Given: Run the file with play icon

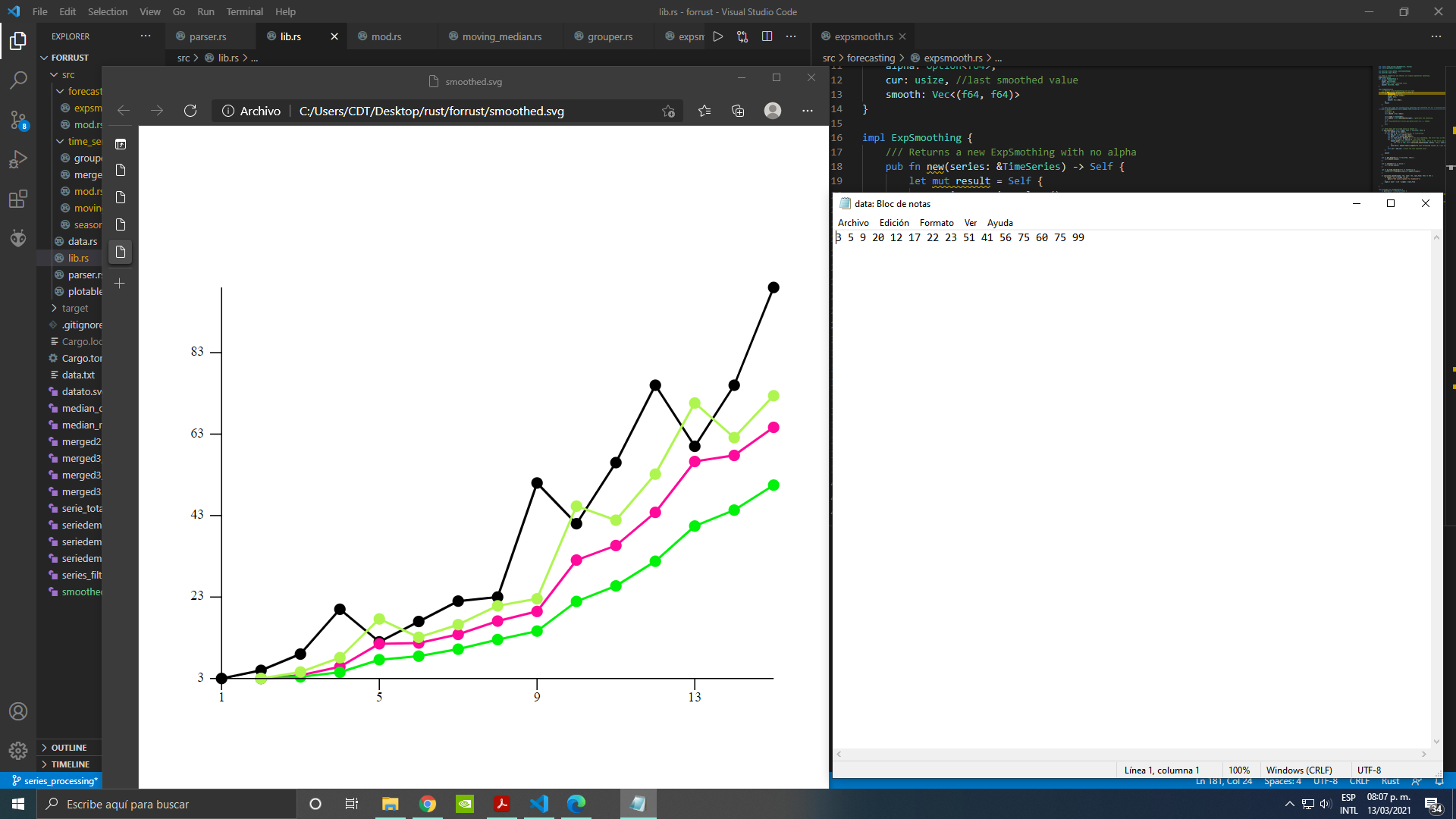Looking at the screenshot, I should point(717,36).
